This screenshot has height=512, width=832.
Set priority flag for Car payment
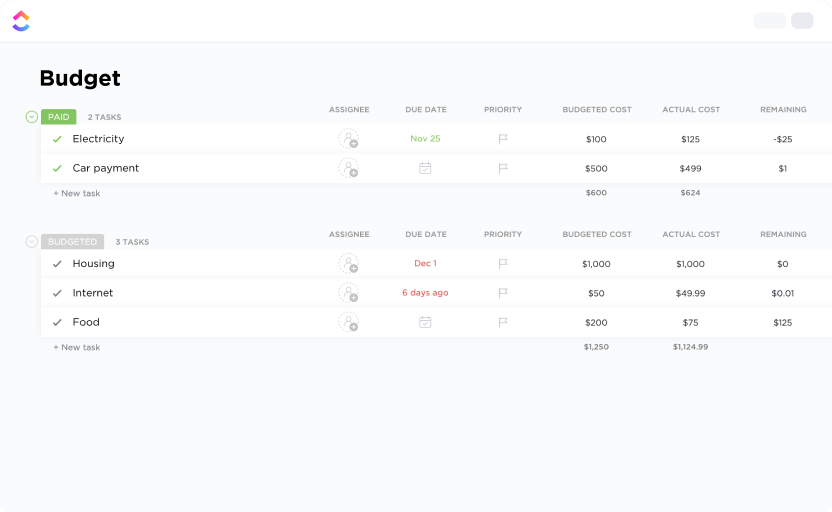pos(503,168)
